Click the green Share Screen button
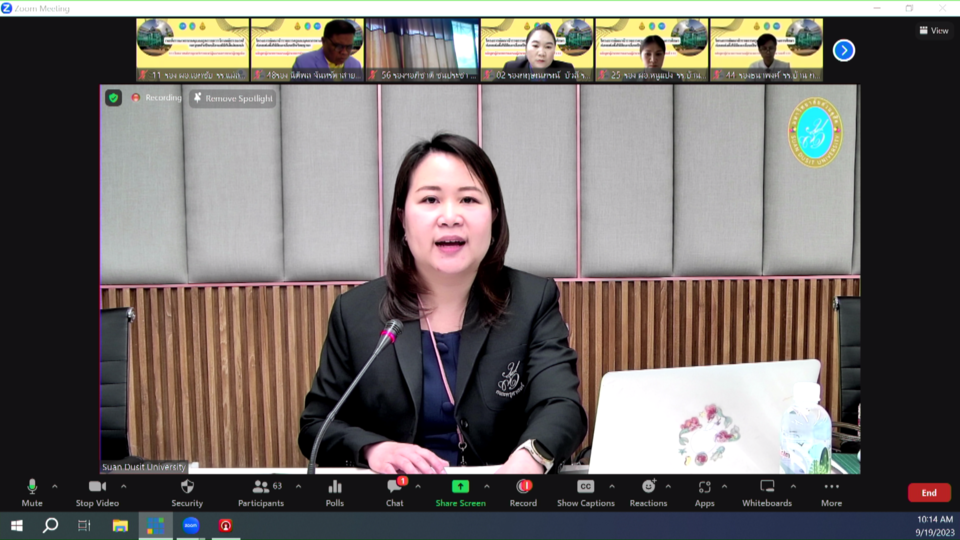The height and width of the screenshot is (540, 960). tap(460, 493)
